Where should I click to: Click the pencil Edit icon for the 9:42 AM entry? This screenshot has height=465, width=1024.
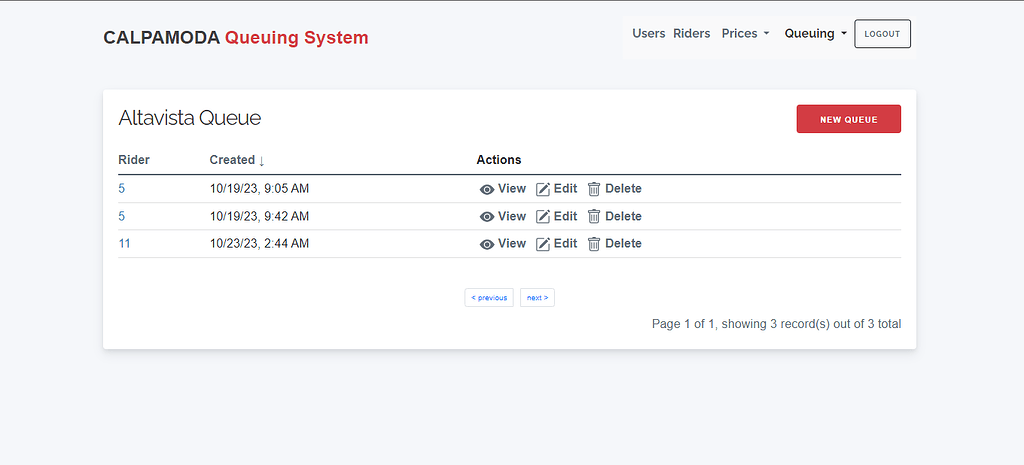click(543, 217)
